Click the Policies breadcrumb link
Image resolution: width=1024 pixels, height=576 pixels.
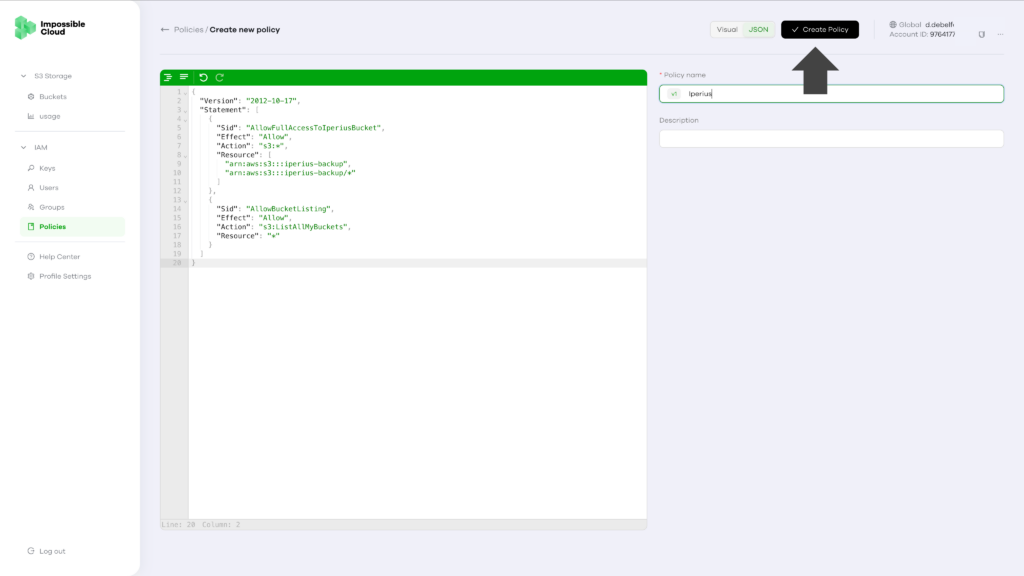(188, 29)
